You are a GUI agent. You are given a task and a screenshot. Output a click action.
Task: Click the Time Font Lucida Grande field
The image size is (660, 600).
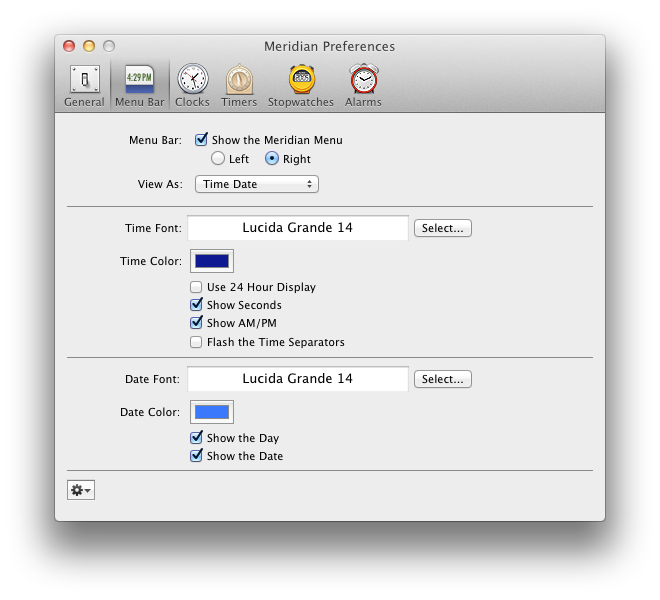coord(298,228)
